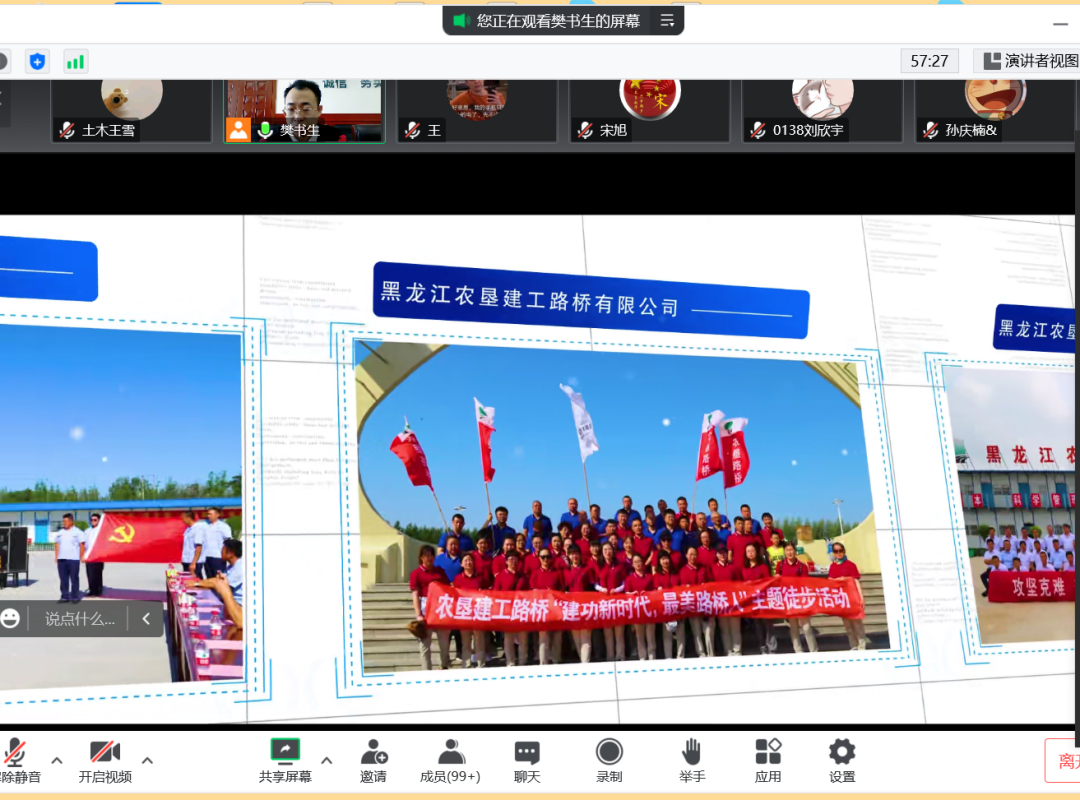Screen dimensions: 1080x800
Task: Collapse the quick chat bar with the chevron
Action: 146,619
